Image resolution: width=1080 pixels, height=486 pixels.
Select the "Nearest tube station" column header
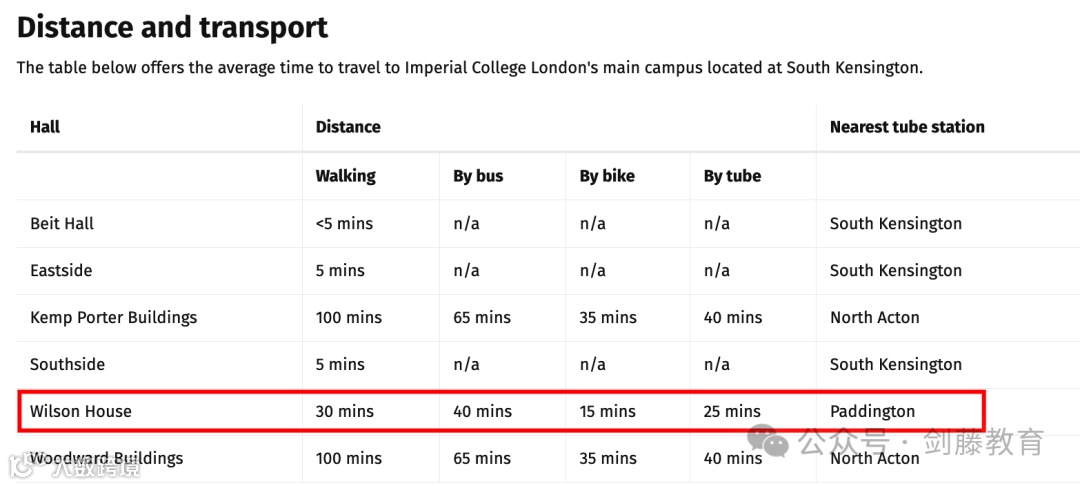[x=906, y=127]
